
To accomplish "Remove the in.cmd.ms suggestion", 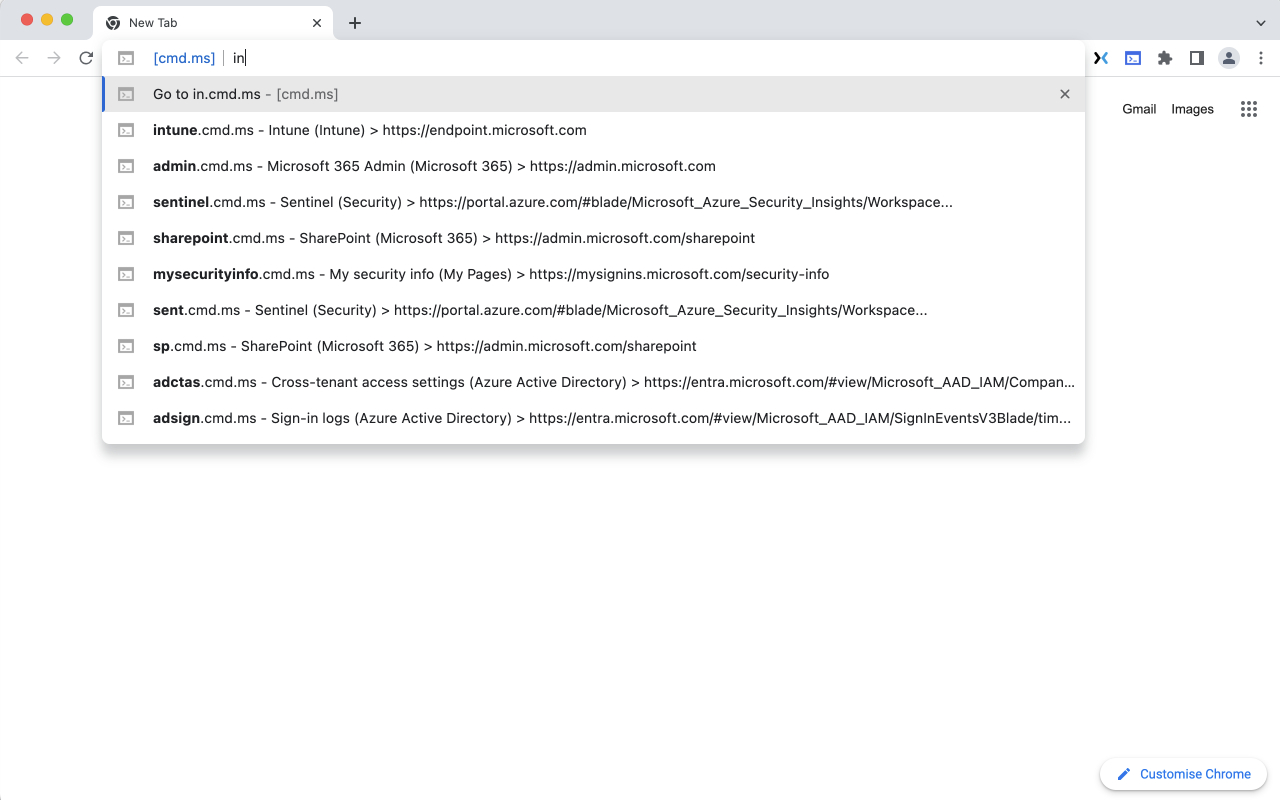I will coord(1064,94).
